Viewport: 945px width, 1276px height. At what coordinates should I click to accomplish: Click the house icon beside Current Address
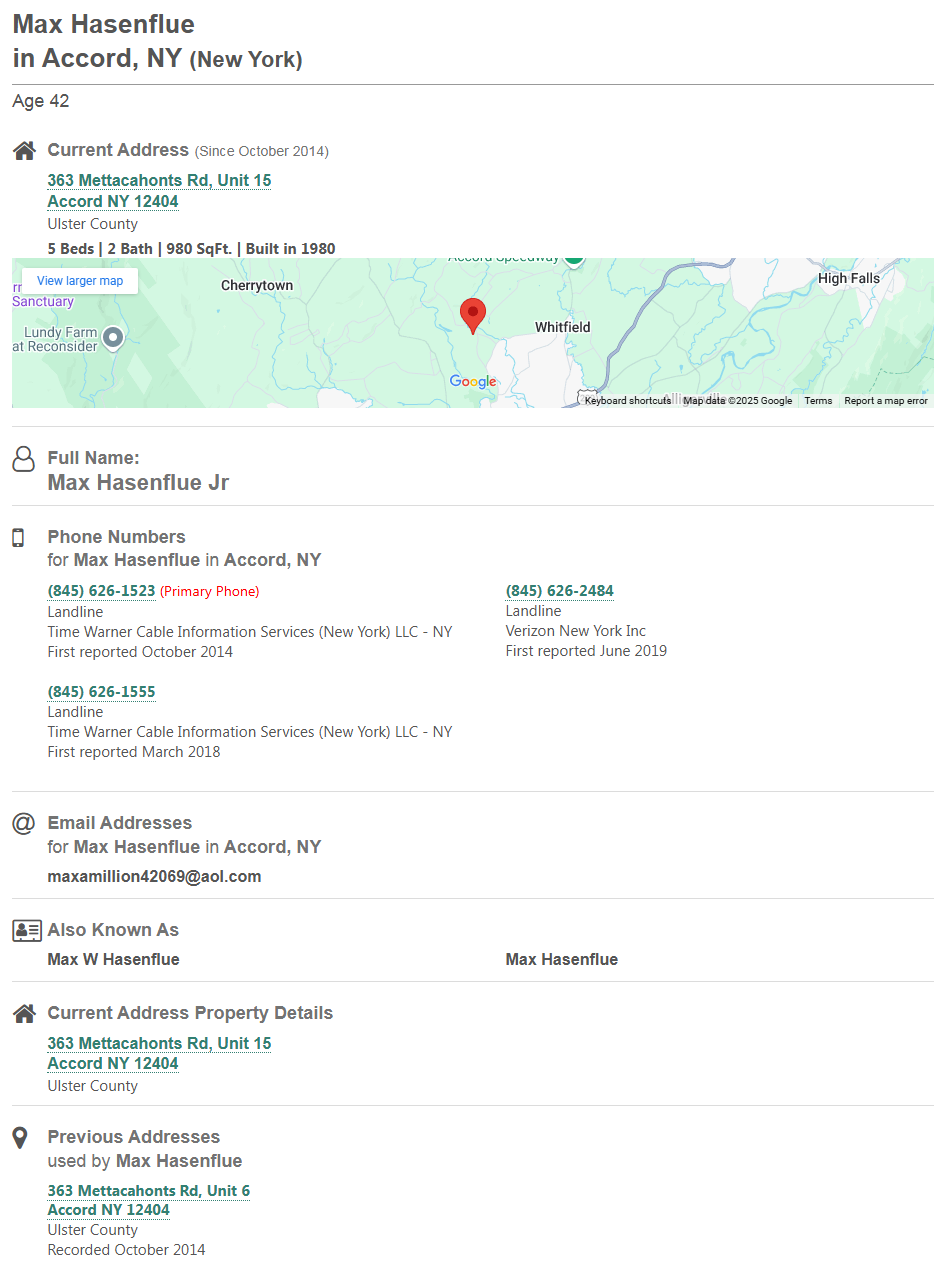pos(24,151)
